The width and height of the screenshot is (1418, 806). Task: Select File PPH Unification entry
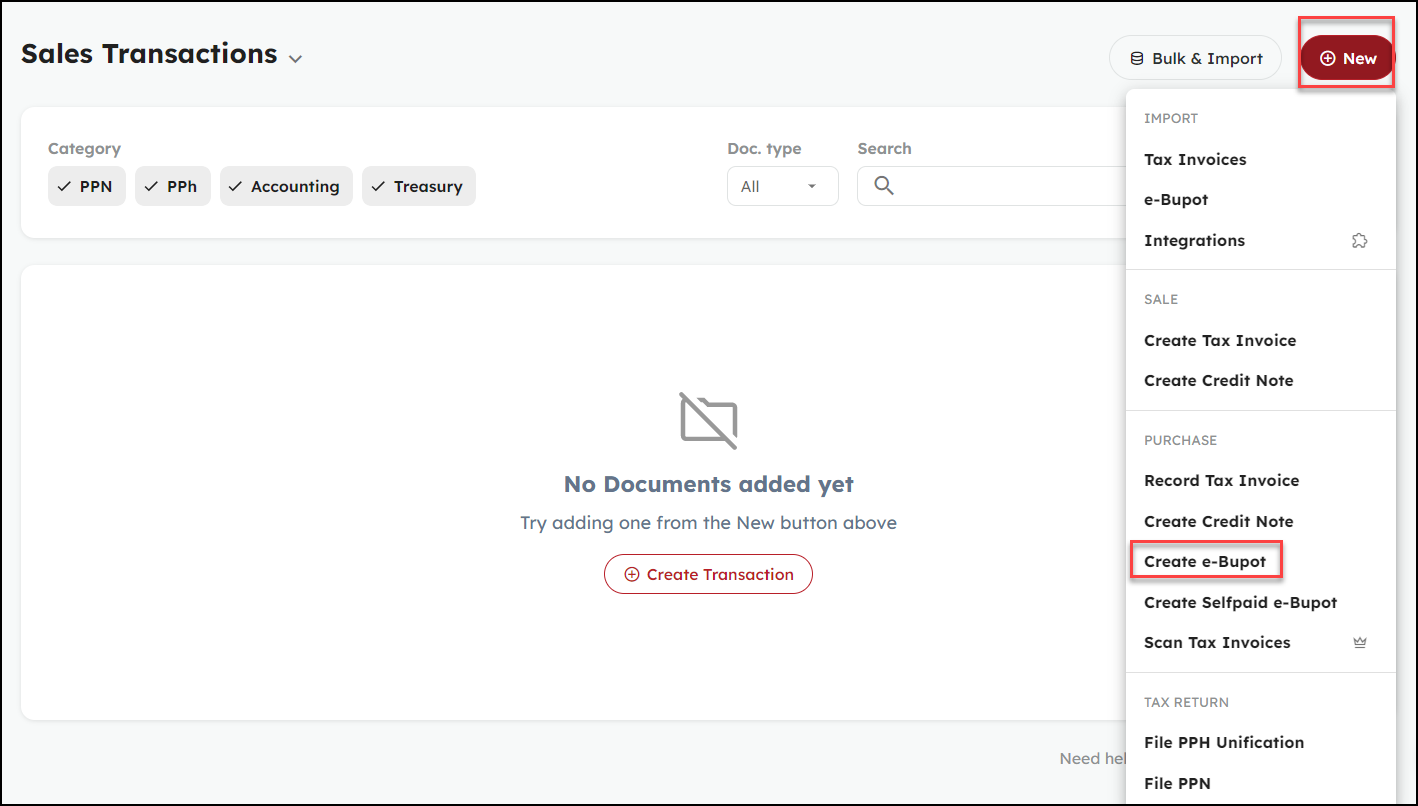pos(1224,743)
